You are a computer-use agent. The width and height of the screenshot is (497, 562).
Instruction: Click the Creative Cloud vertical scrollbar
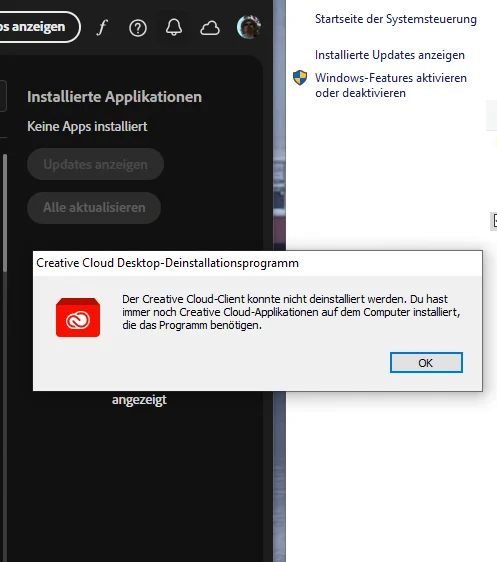[5, 213]
